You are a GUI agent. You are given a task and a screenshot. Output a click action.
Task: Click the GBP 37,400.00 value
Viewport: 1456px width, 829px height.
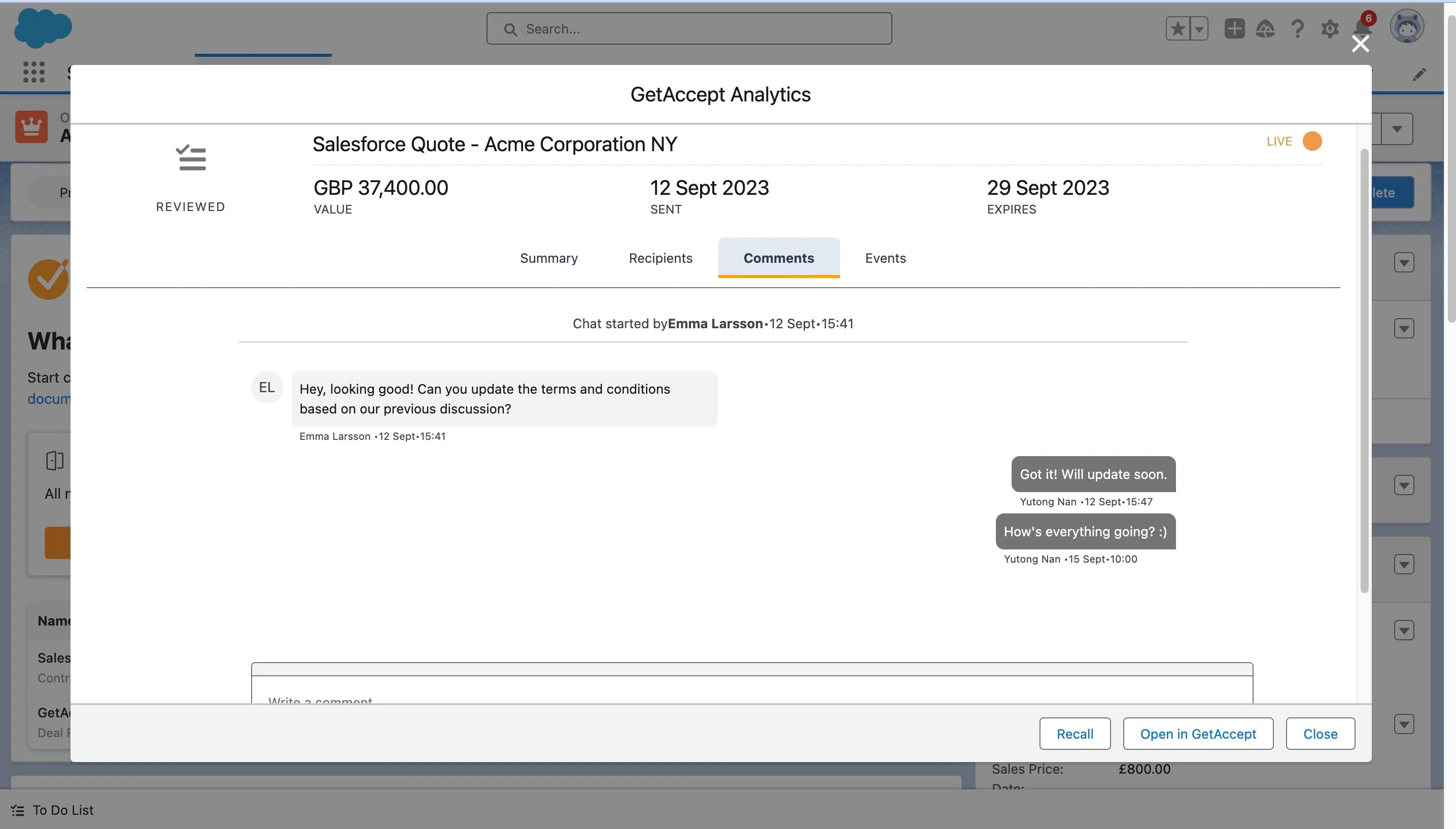pos(380,188)
